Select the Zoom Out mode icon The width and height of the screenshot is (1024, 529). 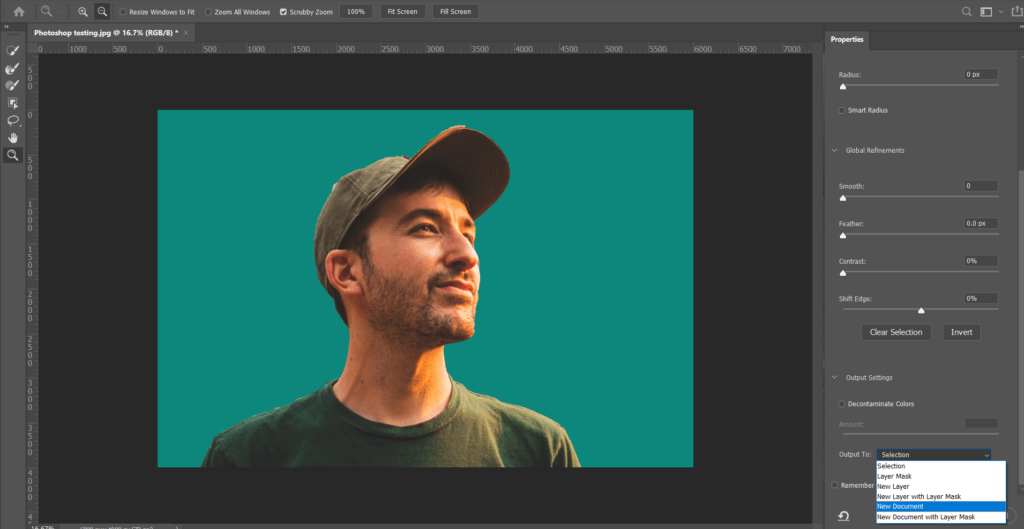click(x=102, y=11)
